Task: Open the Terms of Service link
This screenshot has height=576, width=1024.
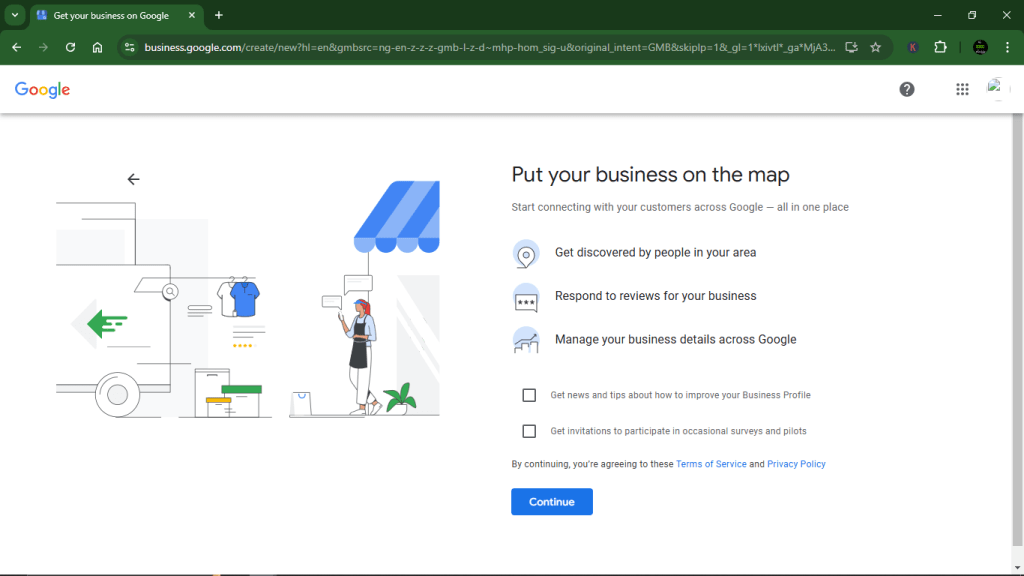Action: (711, 463)
